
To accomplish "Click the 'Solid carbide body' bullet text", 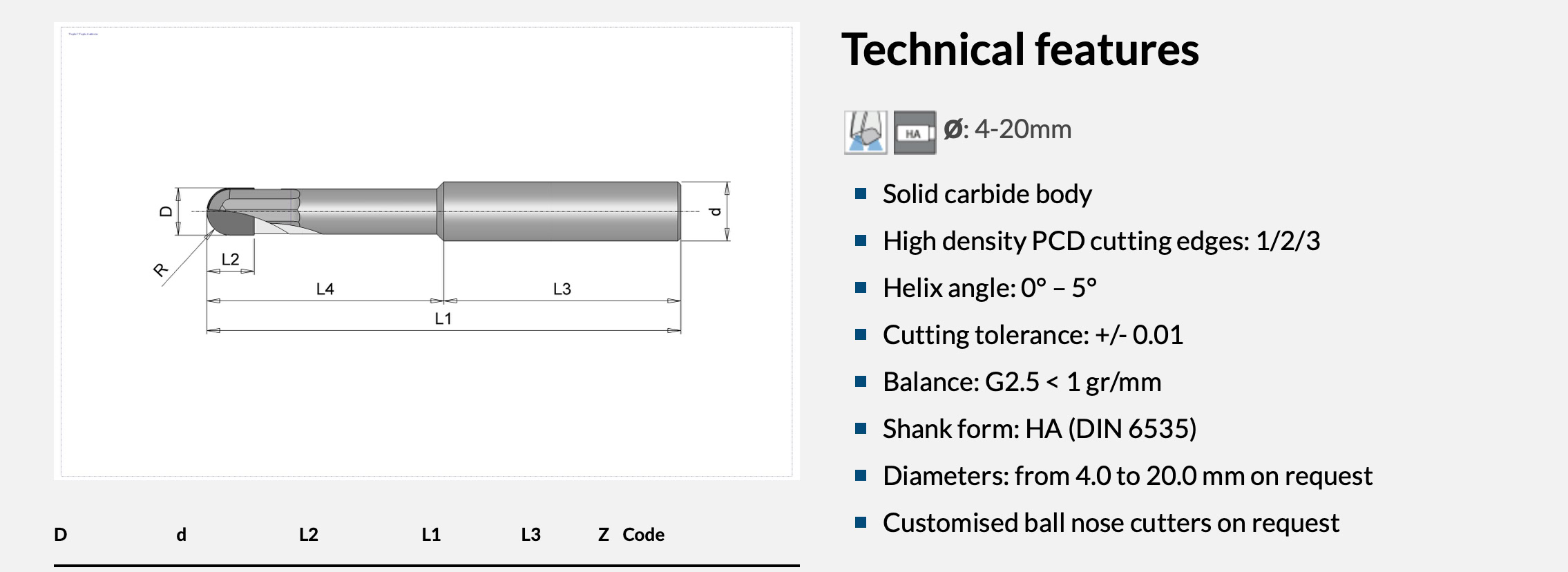I will (986, 194).
